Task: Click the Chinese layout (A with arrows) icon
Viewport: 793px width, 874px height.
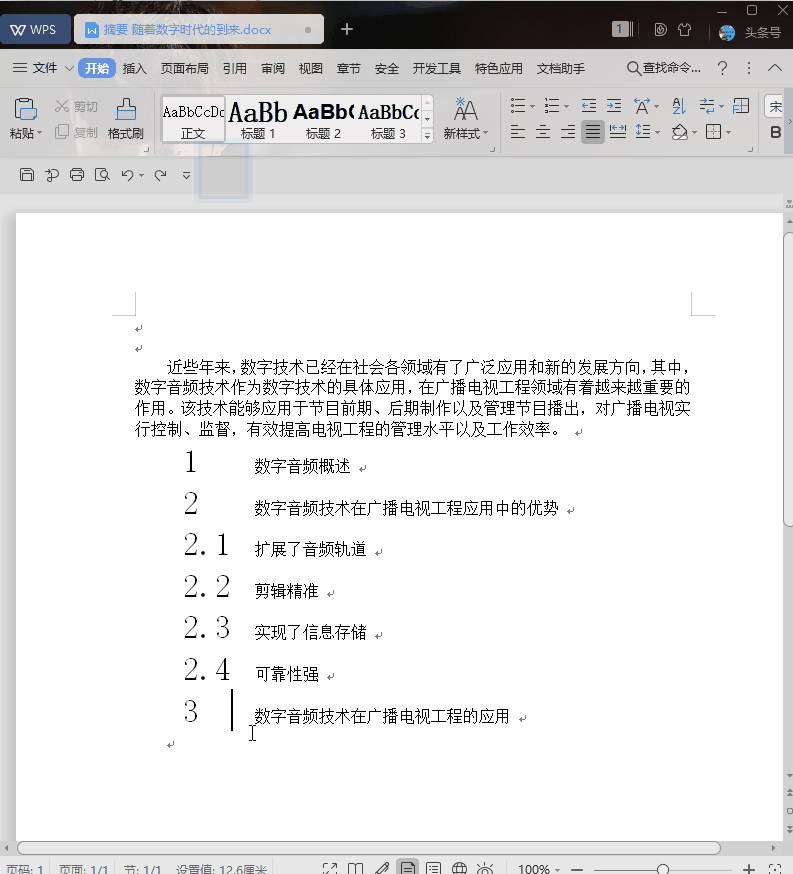Action: click(x=642, y=105)
